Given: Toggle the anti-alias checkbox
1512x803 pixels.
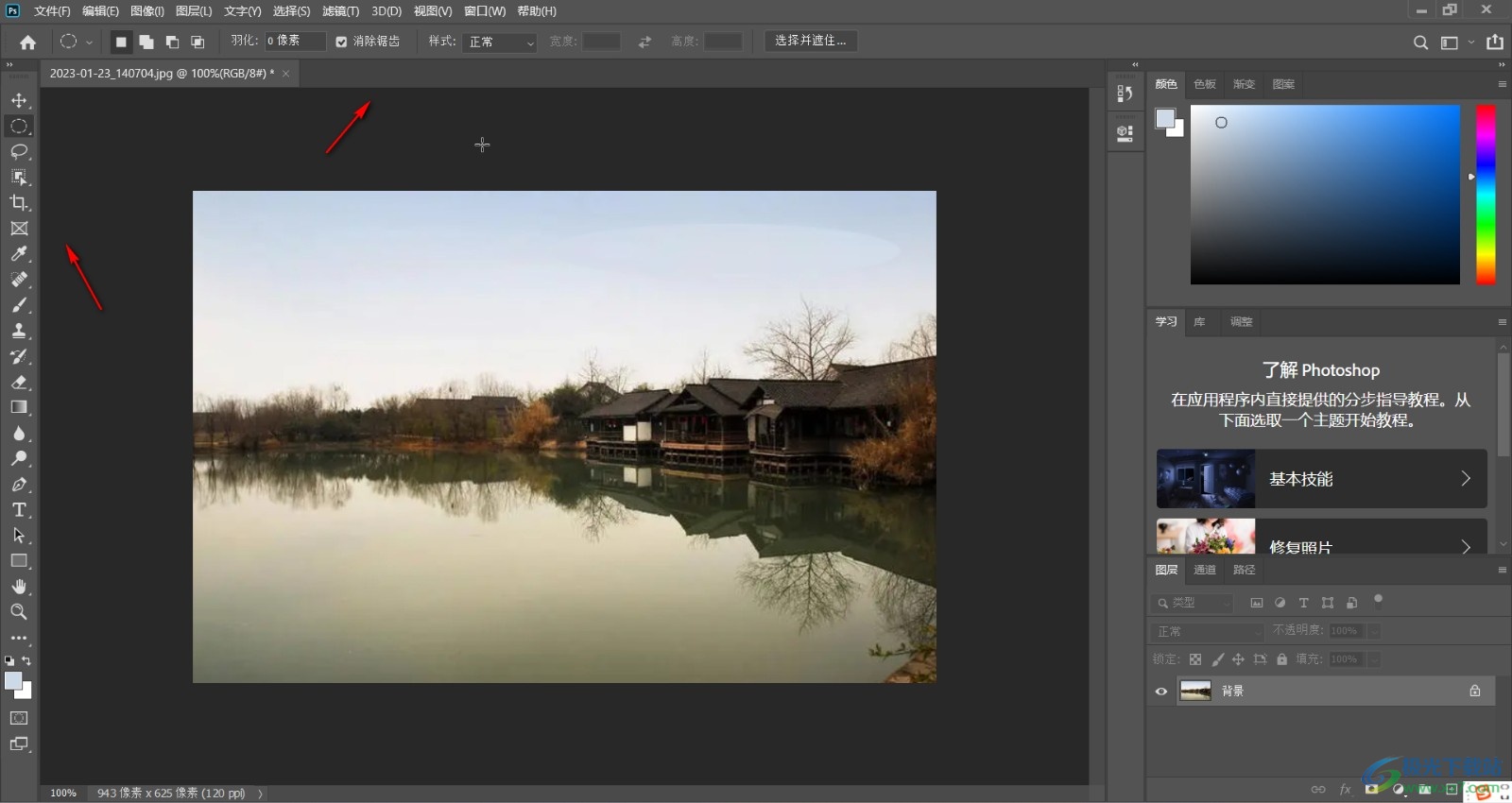Looking at the screenshot, I should pyautogui.click(x=341, y=42).
